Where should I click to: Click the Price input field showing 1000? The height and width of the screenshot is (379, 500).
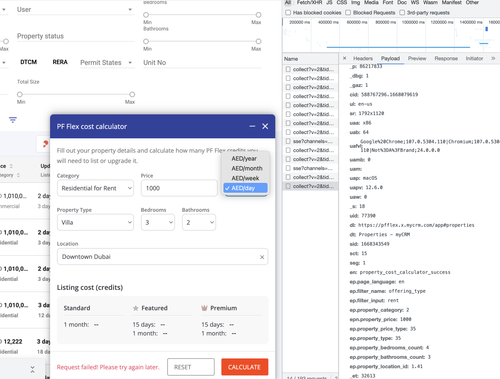(x=179, y=188)
